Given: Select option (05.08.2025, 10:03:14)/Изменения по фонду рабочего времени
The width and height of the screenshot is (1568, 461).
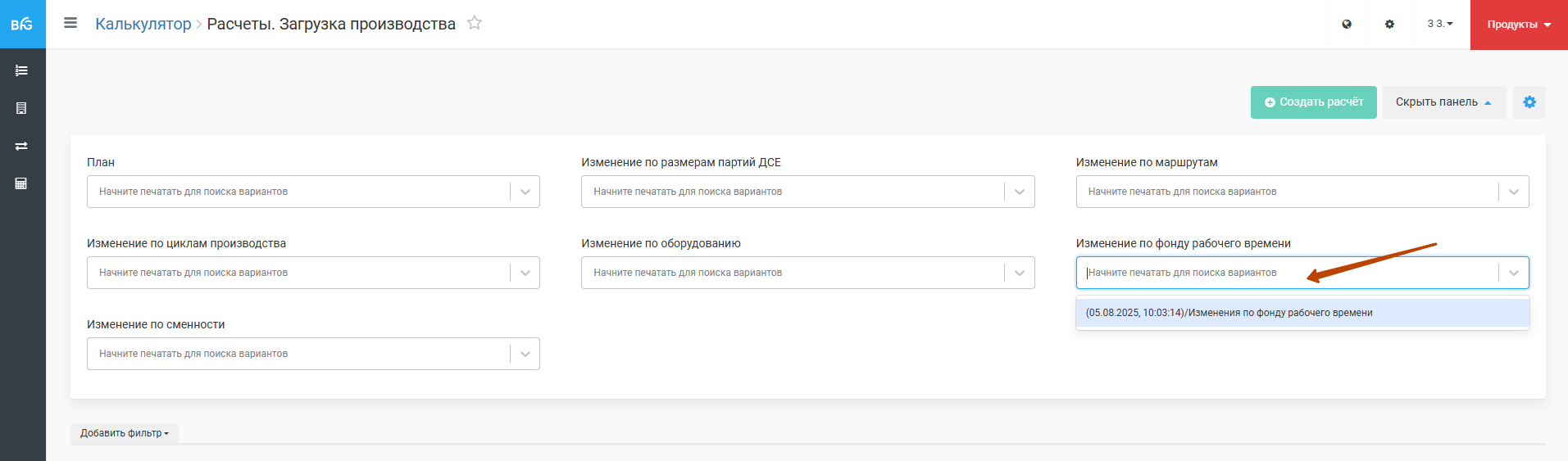Looking at the screenshot, I should pyautogui.click(x=1302, y=313).
